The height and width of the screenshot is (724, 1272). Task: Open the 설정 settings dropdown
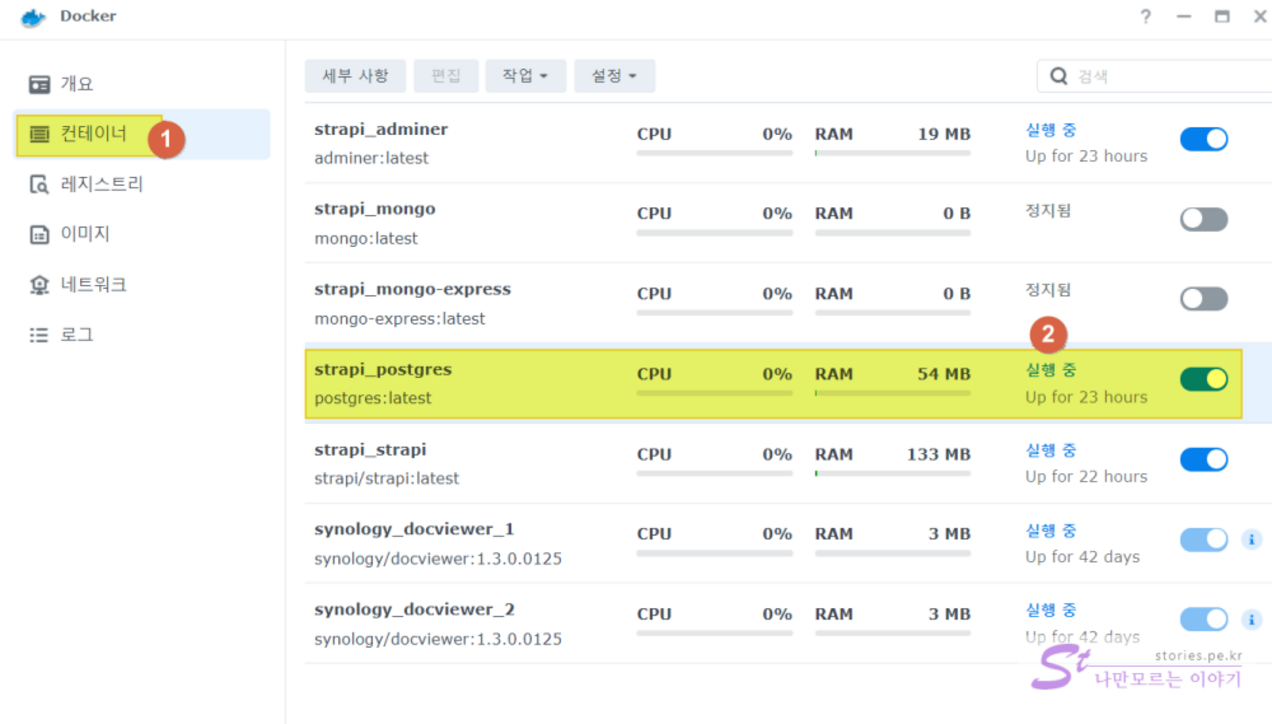click(x=614, y=76)
